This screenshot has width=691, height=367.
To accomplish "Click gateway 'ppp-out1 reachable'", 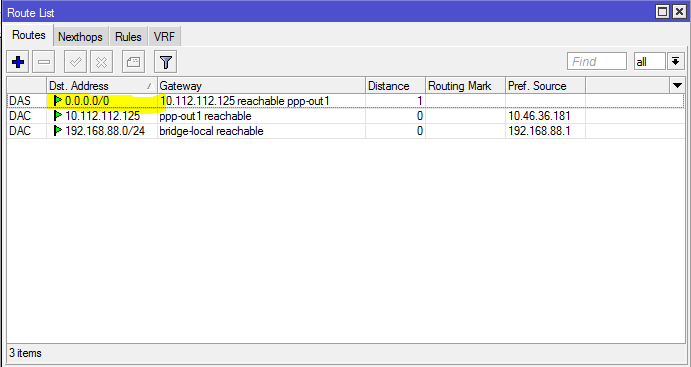I will pos(205,116).
